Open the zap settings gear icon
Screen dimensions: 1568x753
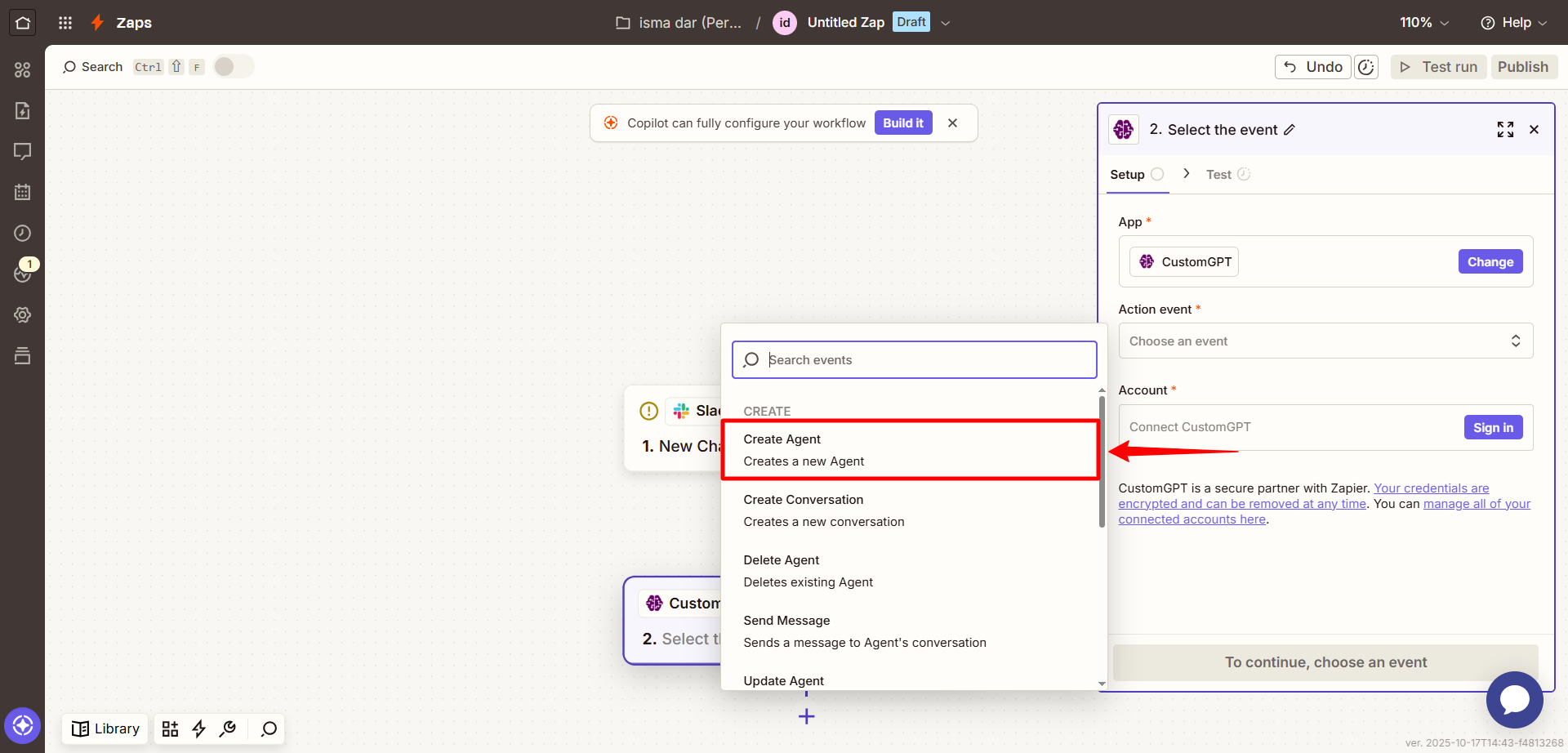tap(22, 314)
